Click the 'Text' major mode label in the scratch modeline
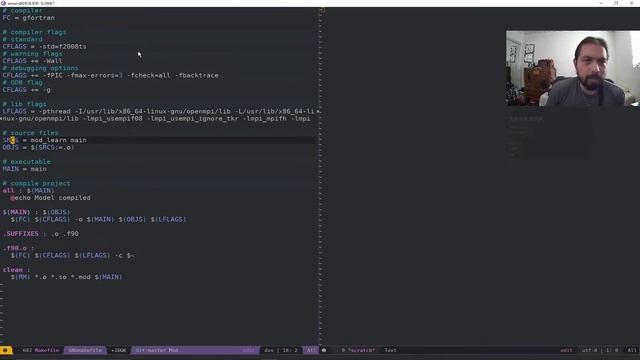640x360 pixels. pos(390,350)
